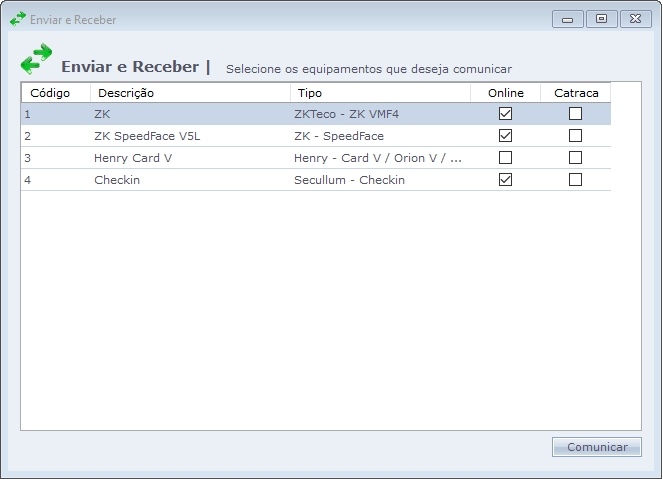Select ZK - SpeedFace type cell

tap(339, 136)
